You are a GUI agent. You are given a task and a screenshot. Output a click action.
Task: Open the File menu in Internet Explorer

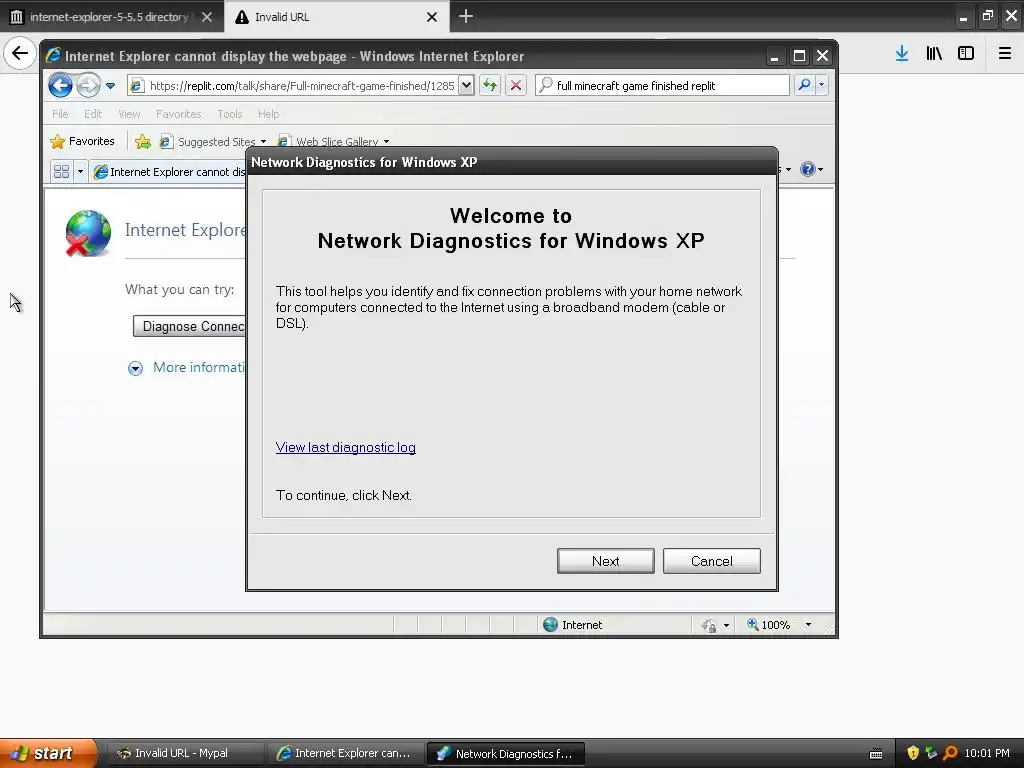pos(60,114)
